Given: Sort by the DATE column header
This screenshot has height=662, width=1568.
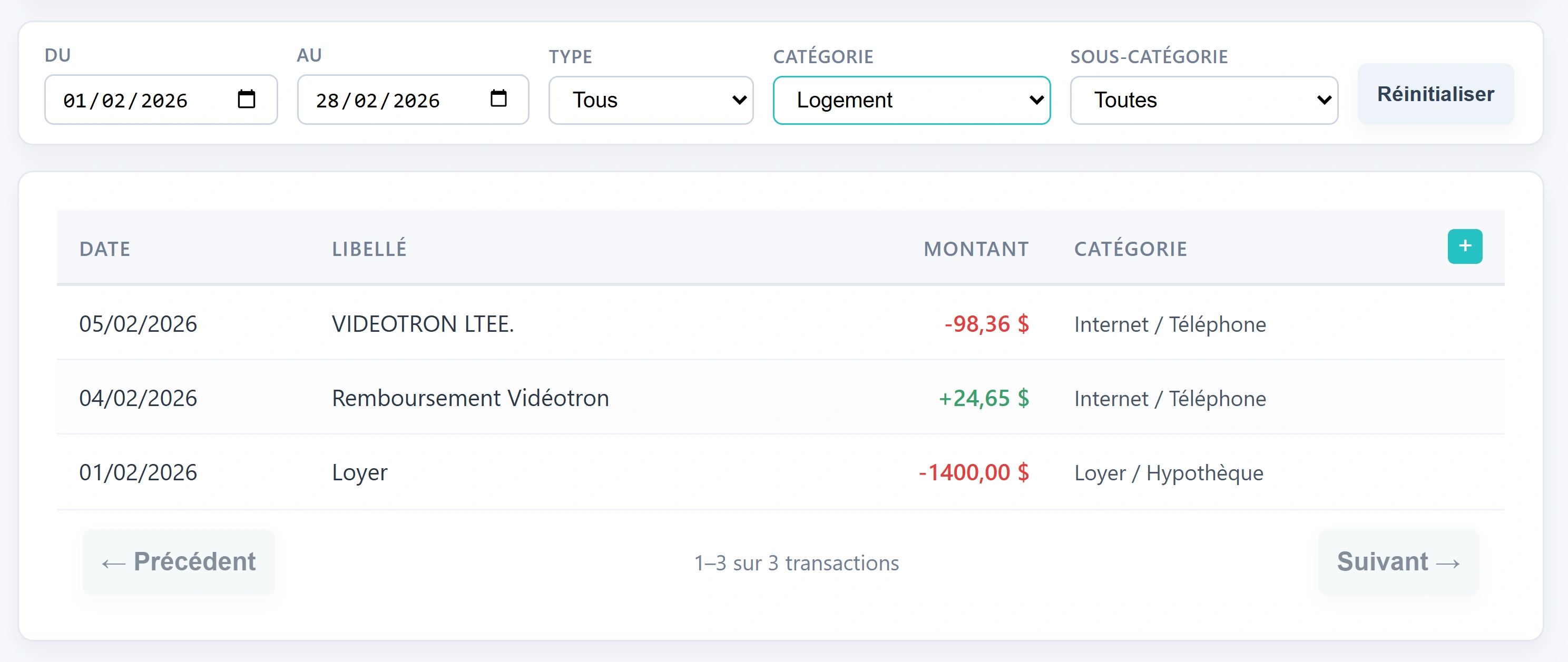Looking at the screenshot, I should [x=104, y=248].
